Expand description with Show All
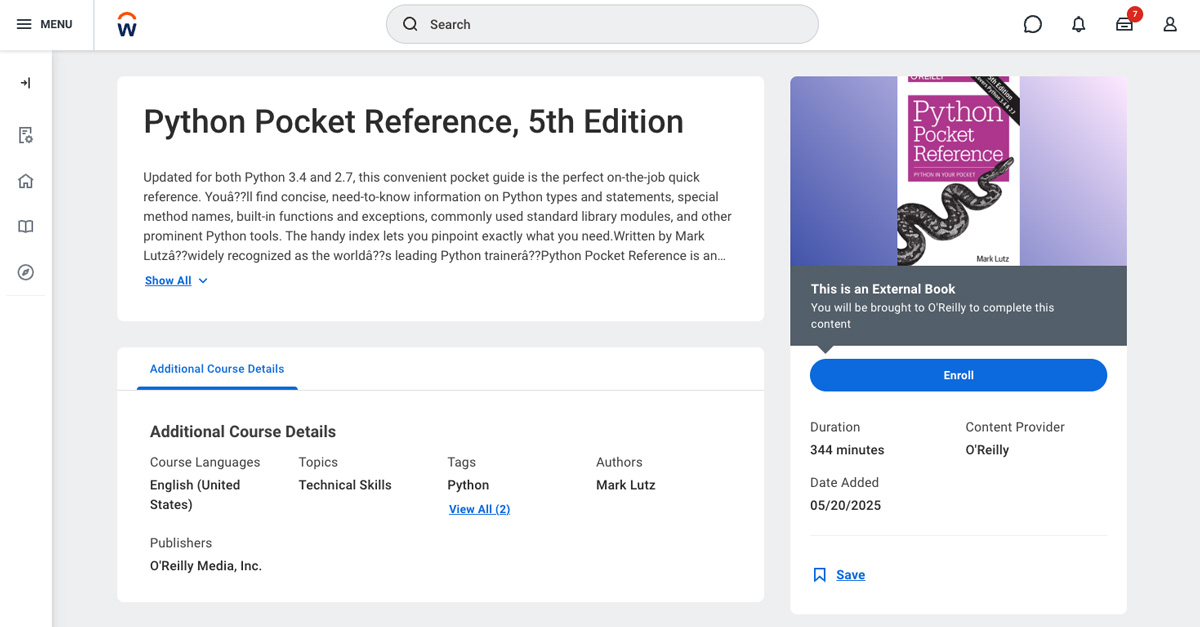 pyautogui.click(x=168, y=281)
